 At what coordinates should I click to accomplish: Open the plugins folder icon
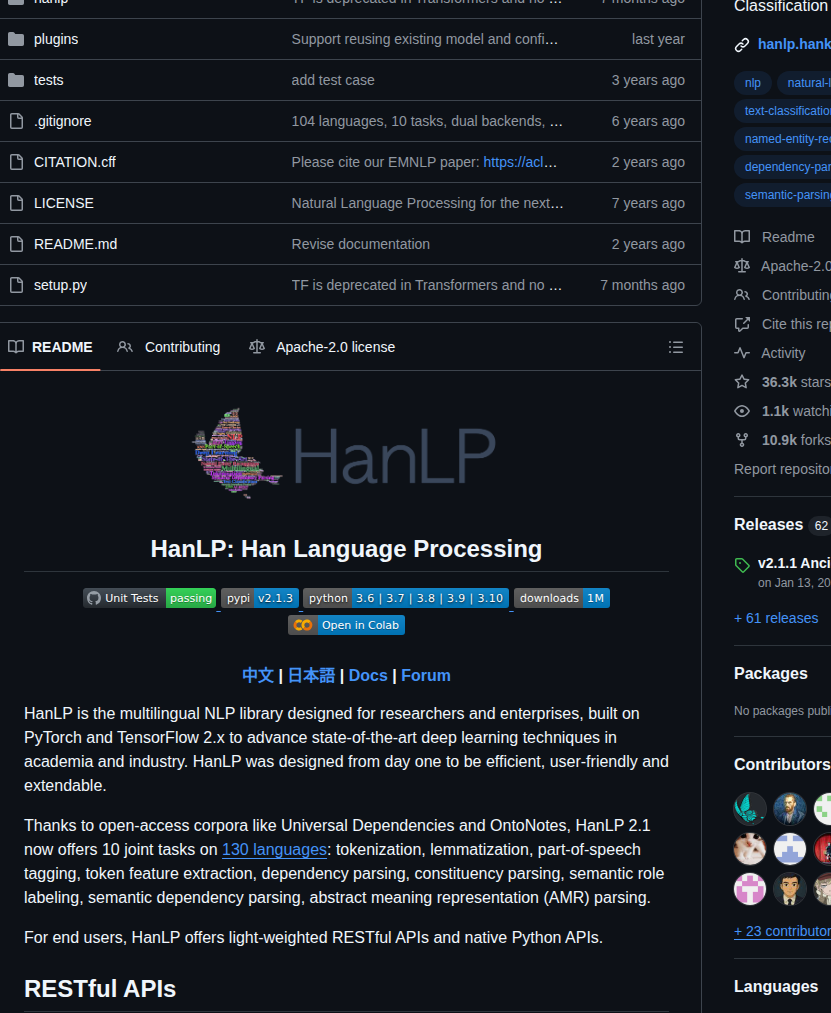click(16, 39)
